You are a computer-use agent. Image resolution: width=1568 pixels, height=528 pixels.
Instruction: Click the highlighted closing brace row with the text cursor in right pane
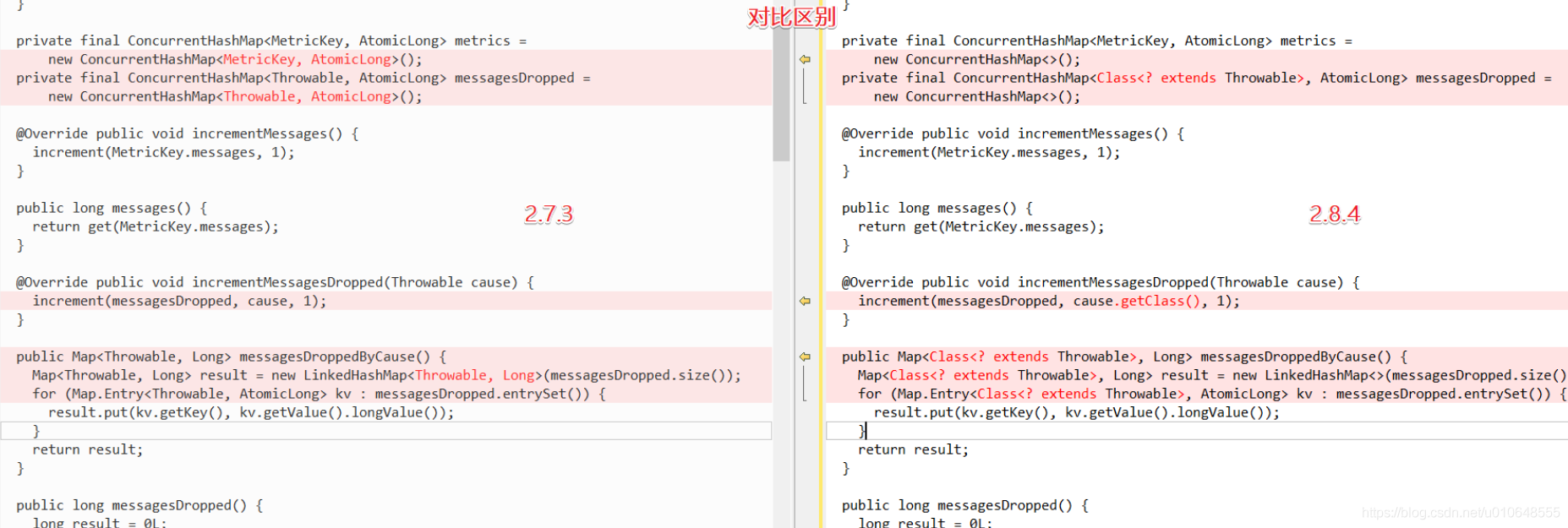point(1196,431)
